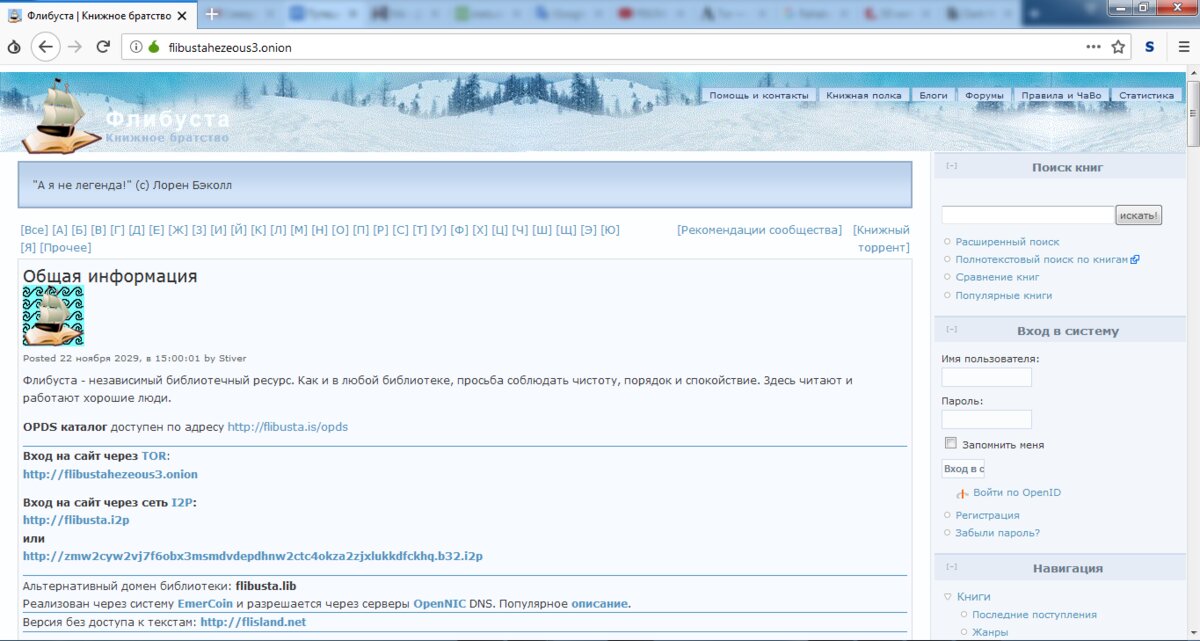1200x641 pixels.
Task: Go back to the previous page
Action: point(45,47)
